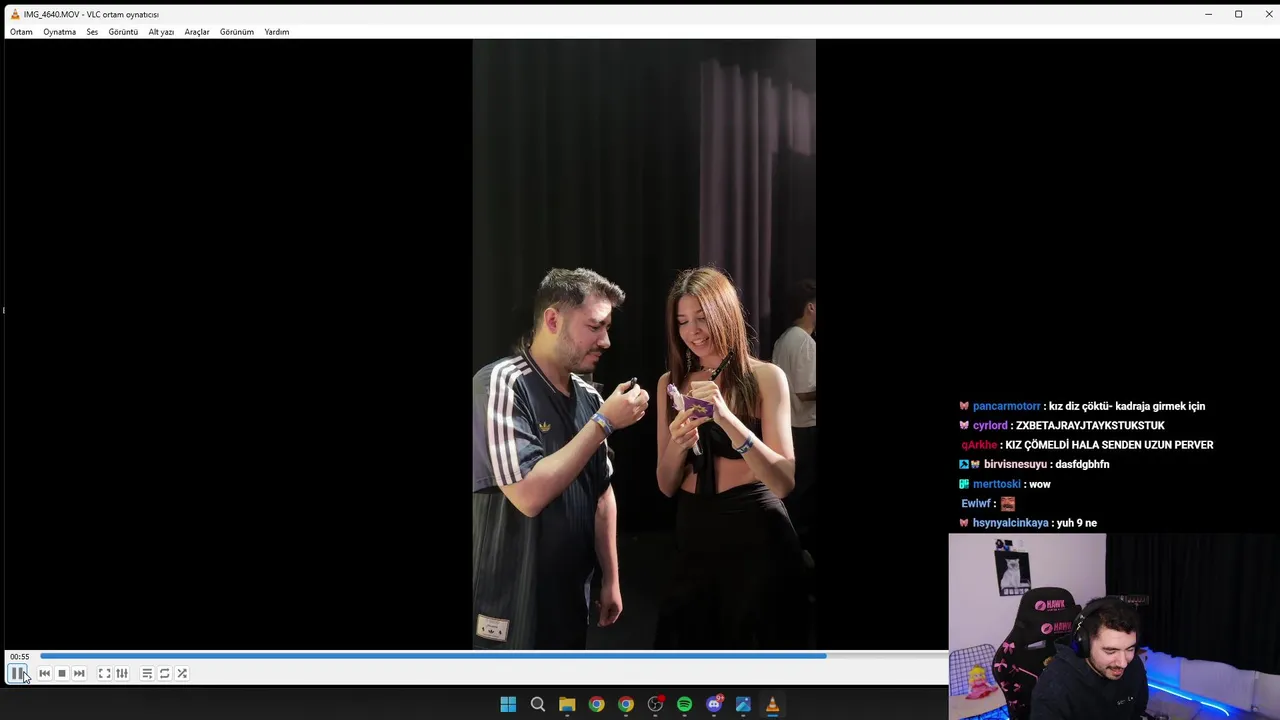Click the cyrlord chat username

click(x=990, y=425)
